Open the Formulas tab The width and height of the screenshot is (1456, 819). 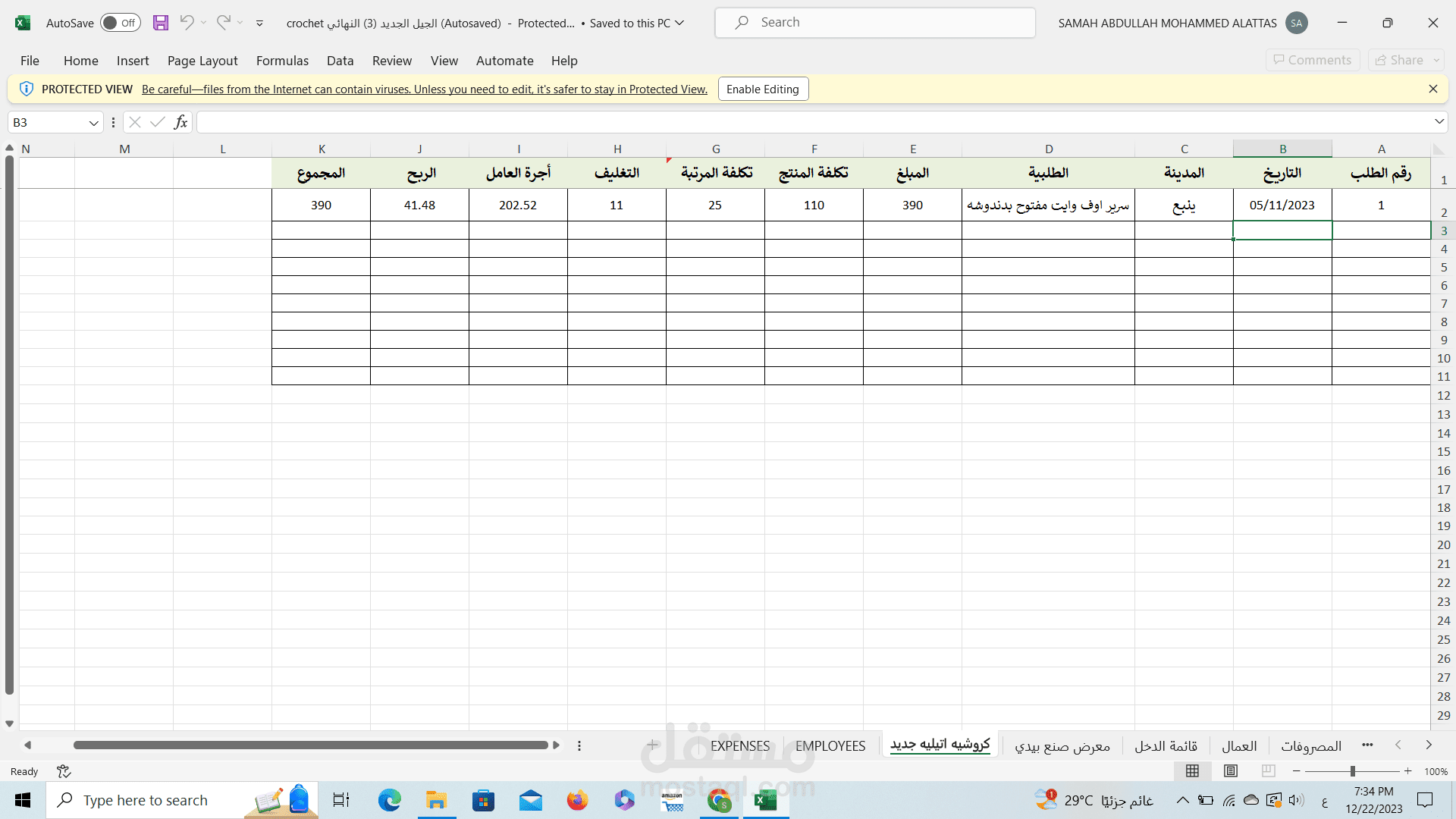point(282,61)
